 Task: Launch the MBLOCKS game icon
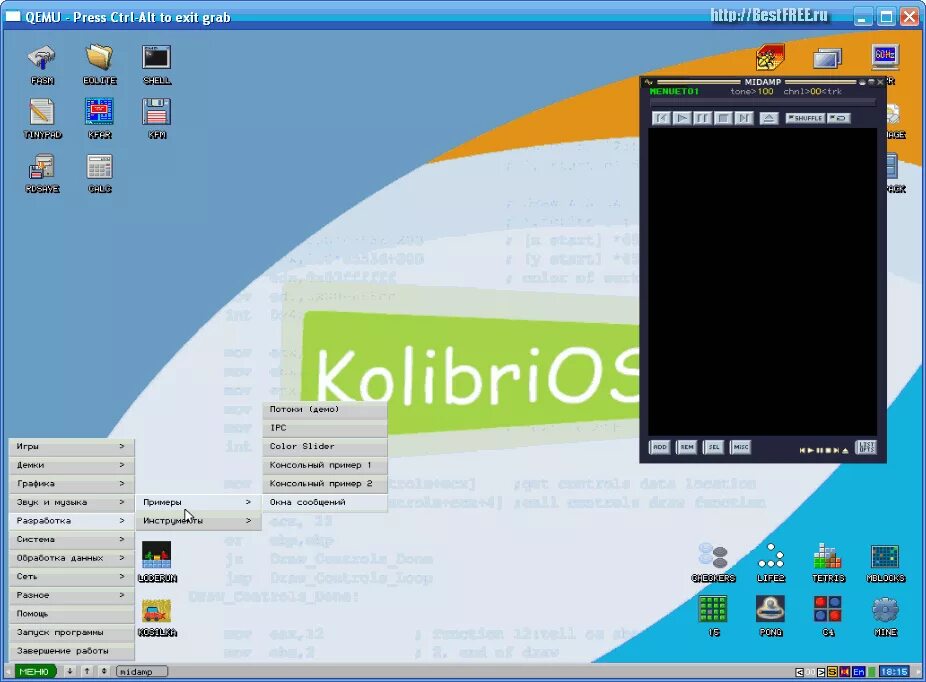click(885, 562)
